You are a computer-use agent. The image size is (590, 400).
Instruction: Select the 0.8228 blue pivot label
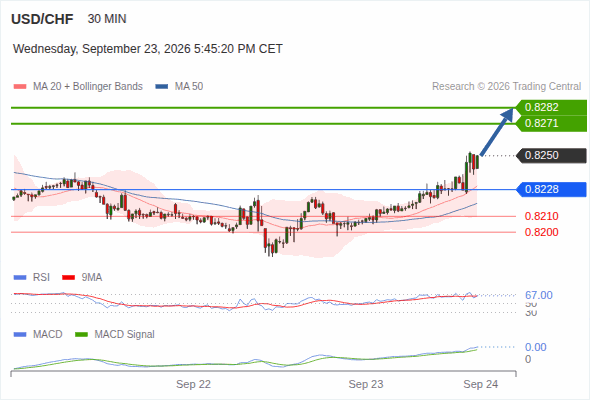pos(551,189)
